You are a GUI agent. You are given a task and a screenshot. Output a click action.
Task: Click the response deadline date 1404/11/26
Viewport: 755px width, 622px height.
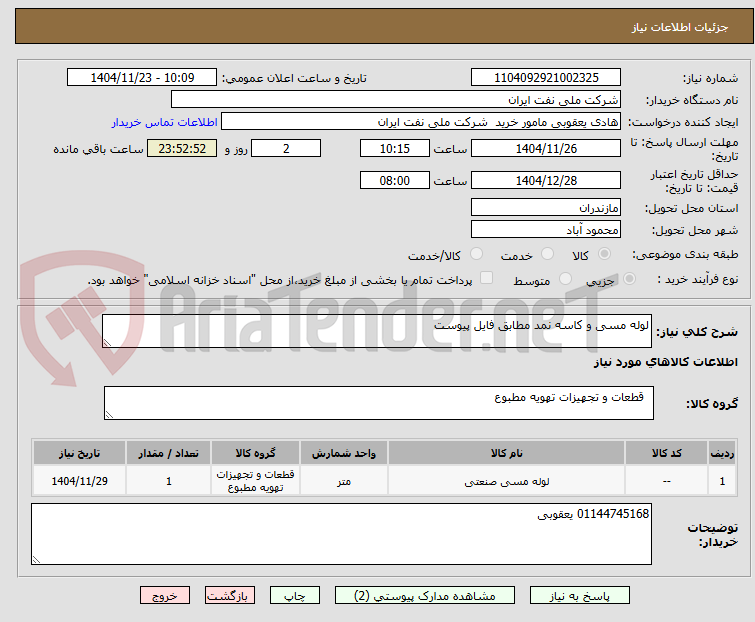(546, 148)
